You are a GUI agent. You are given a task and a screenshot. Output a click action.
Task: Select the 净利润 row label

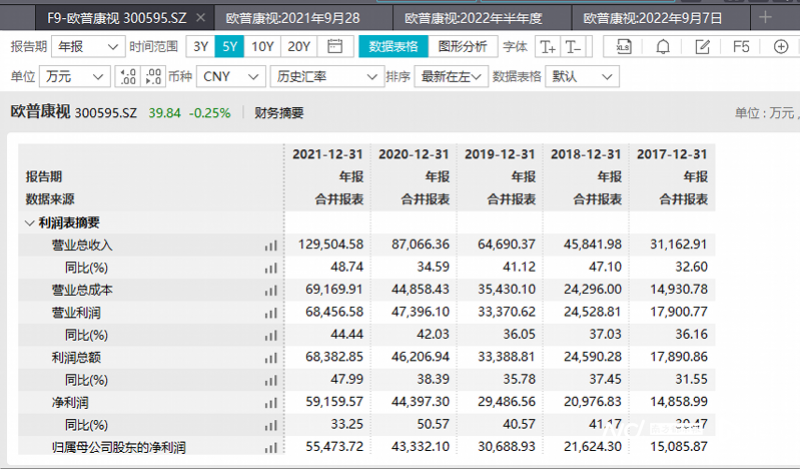pyautogui.click(x=70, y=403)
